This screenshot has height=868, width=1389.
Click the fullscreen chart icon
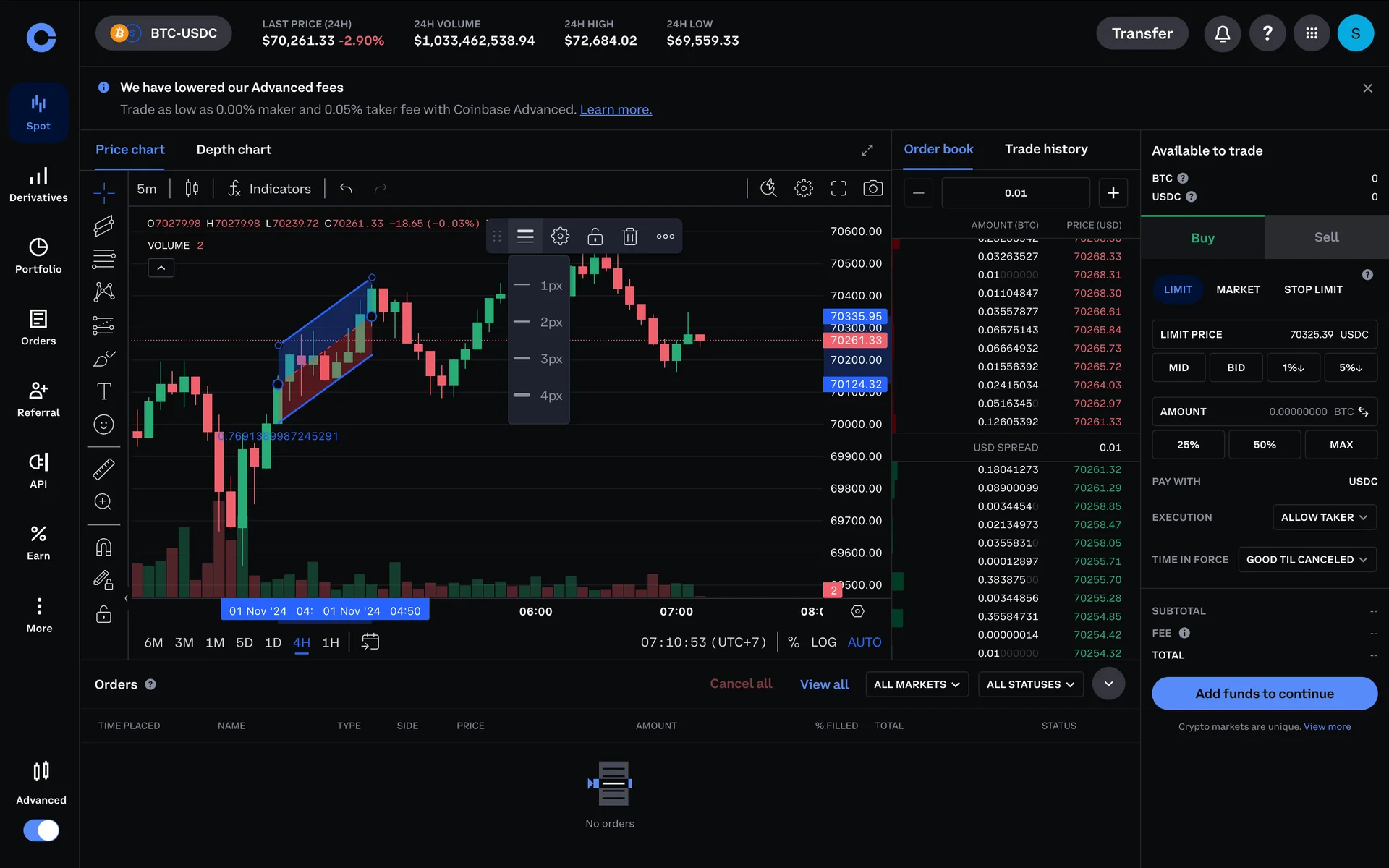838,189
